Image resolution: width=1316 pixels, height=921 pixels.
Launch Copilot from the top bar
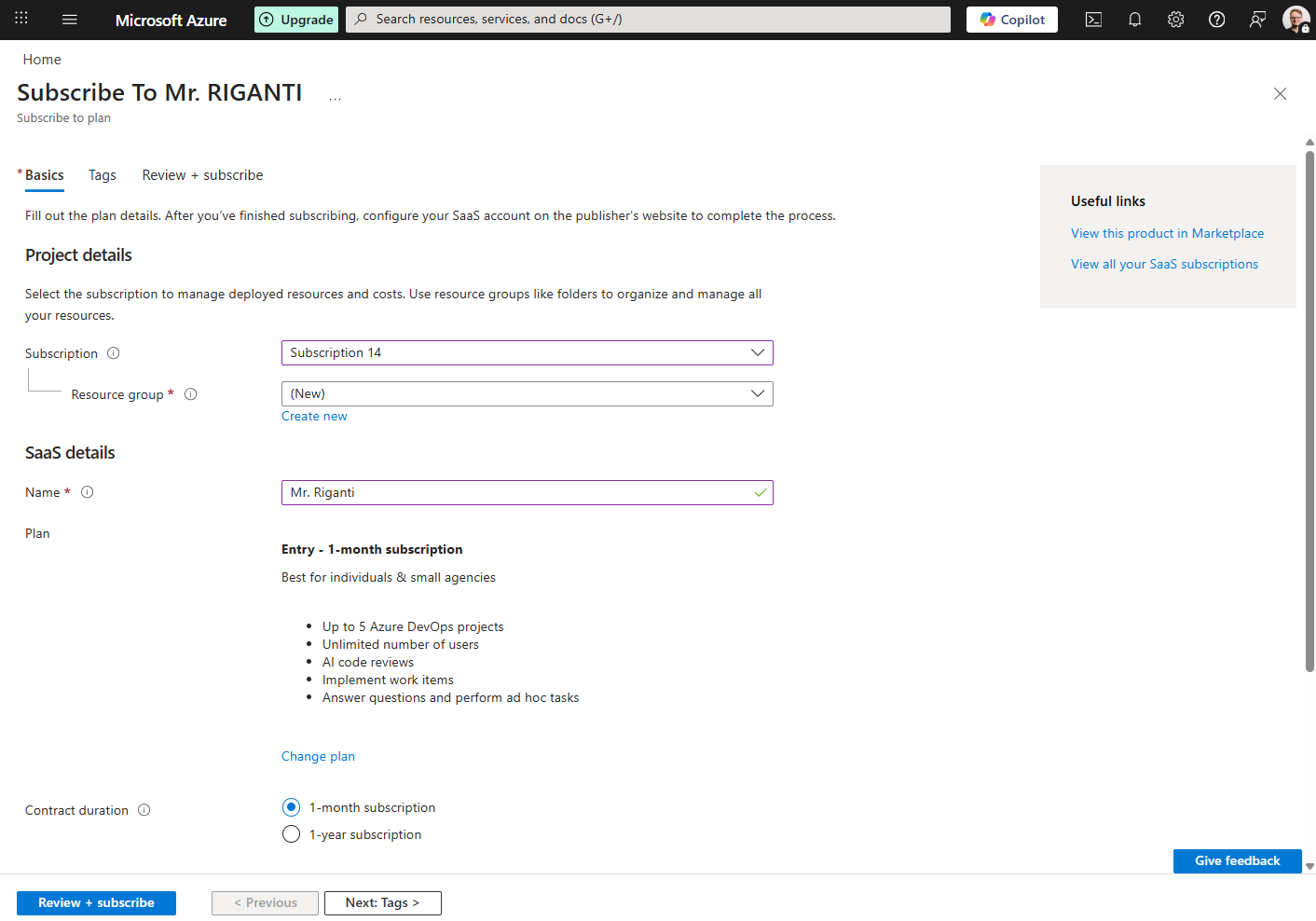pyautogui.click(x=1011, y=19)
